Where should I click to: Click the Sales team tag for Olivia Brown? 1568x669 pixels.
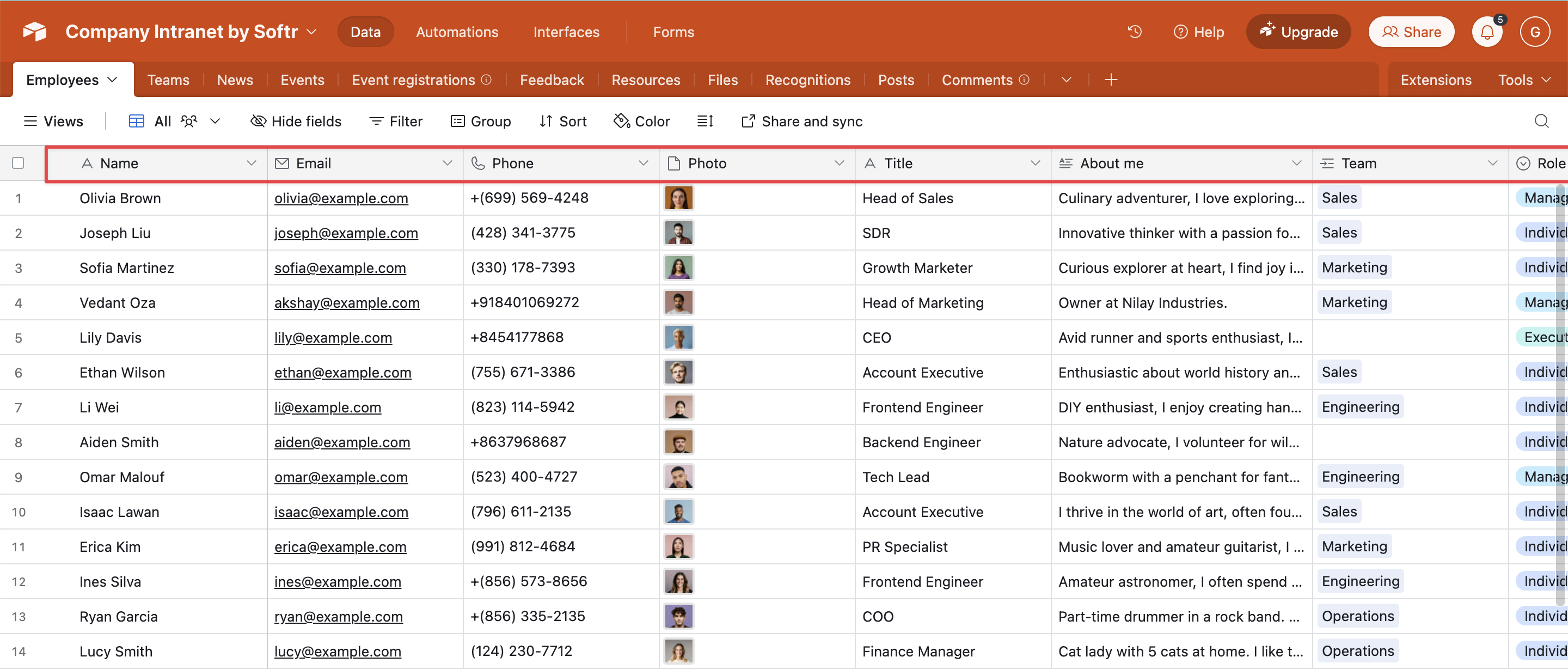pos(1339,198)
